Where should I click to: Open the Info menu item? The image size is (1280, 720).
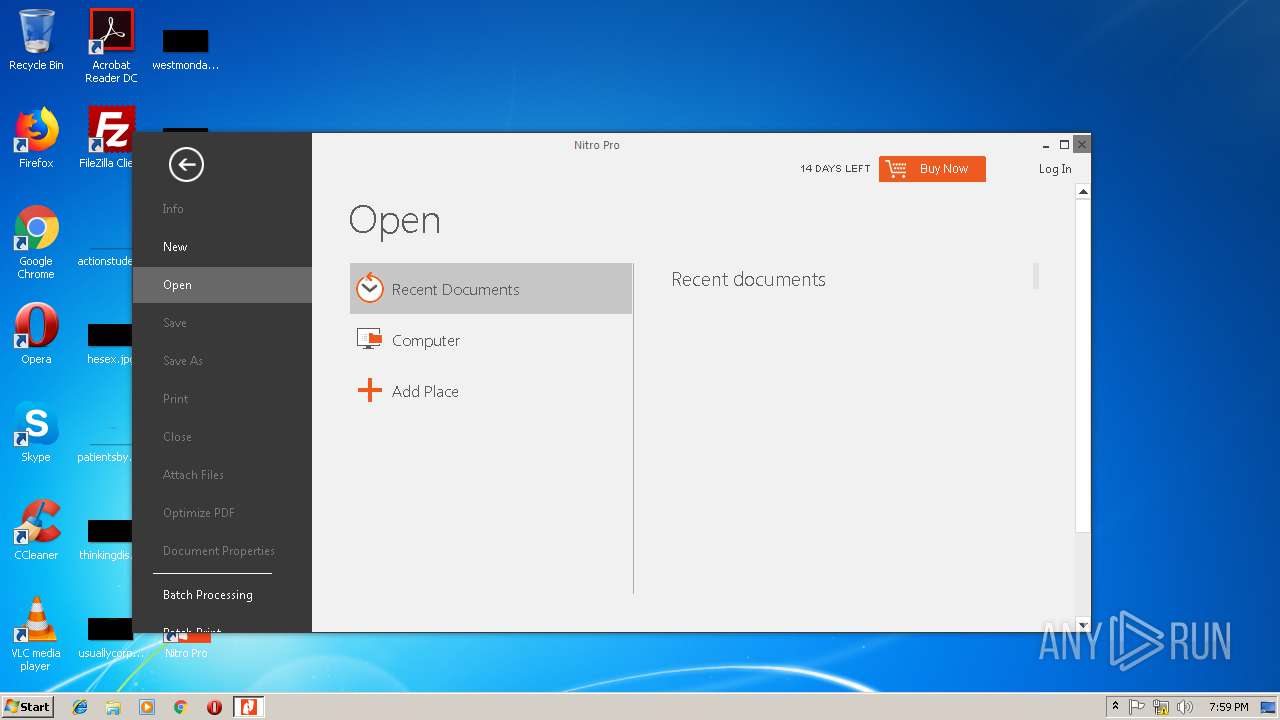pos(173,209)
